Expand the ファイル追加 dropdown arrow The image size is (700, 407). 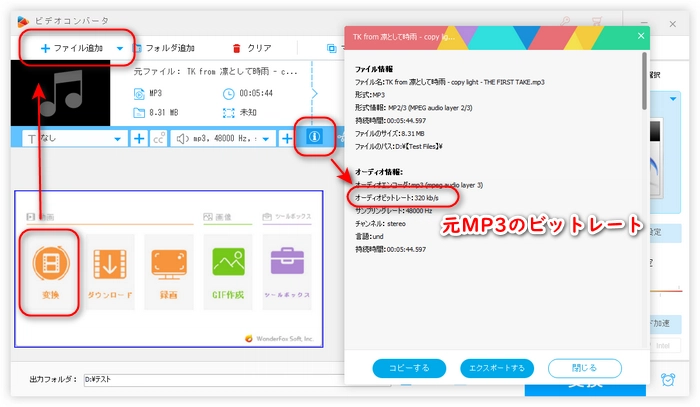coord(120,48)
